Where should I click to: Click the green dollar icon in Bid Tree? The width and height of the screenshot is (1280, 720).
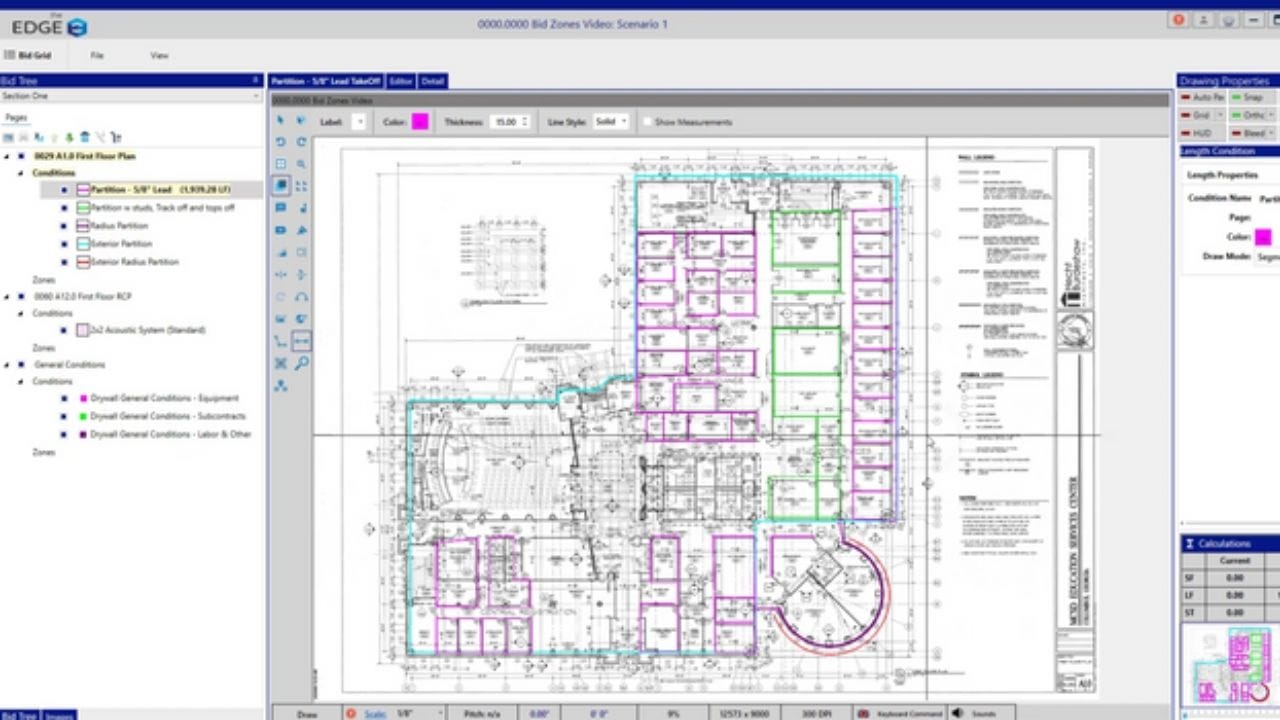coord(69,137)
